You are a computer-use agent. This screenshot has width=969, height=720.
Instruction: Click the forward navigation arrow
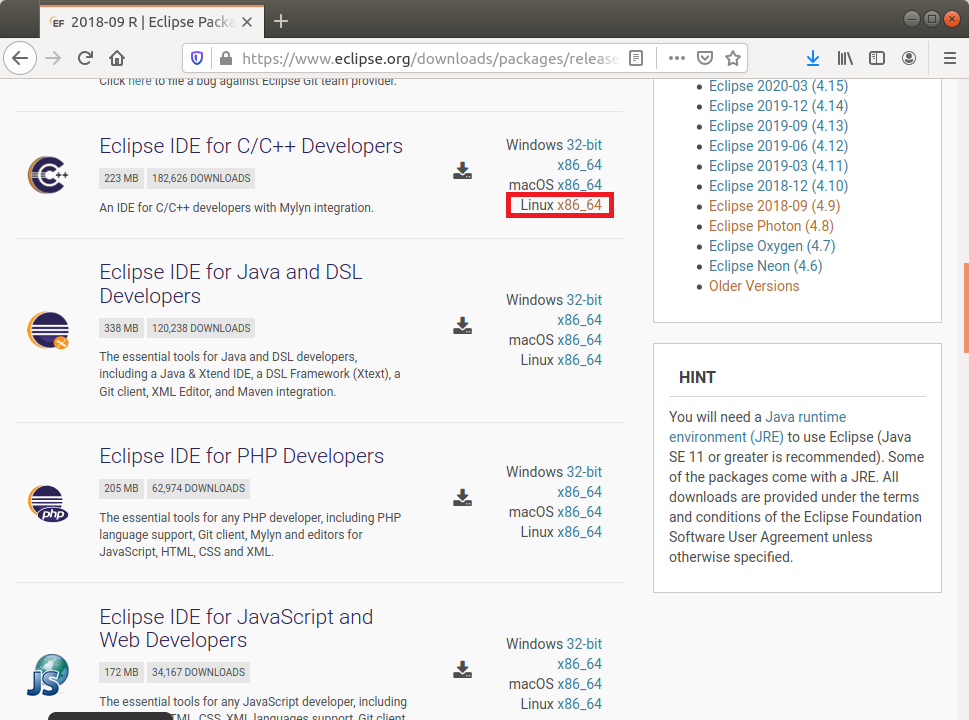53,58
